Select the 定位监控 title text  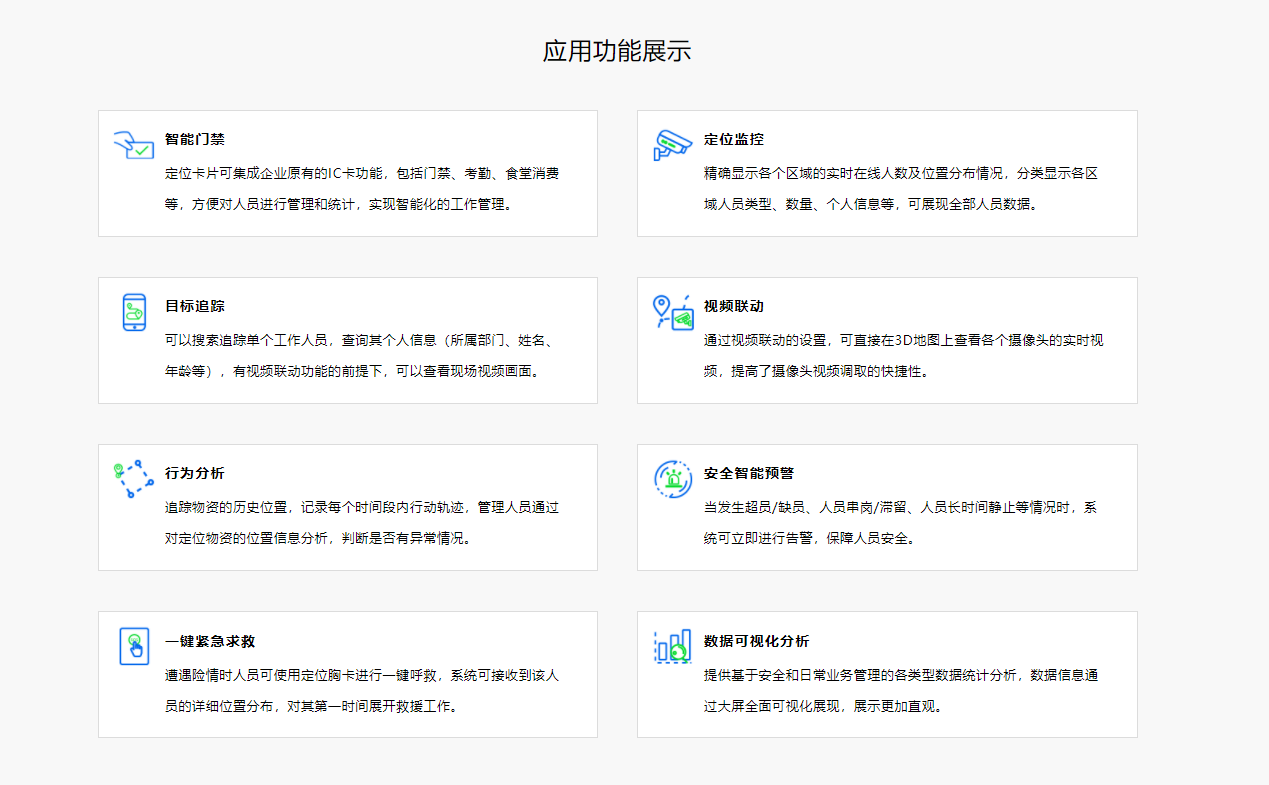click(x=733, y=139)
